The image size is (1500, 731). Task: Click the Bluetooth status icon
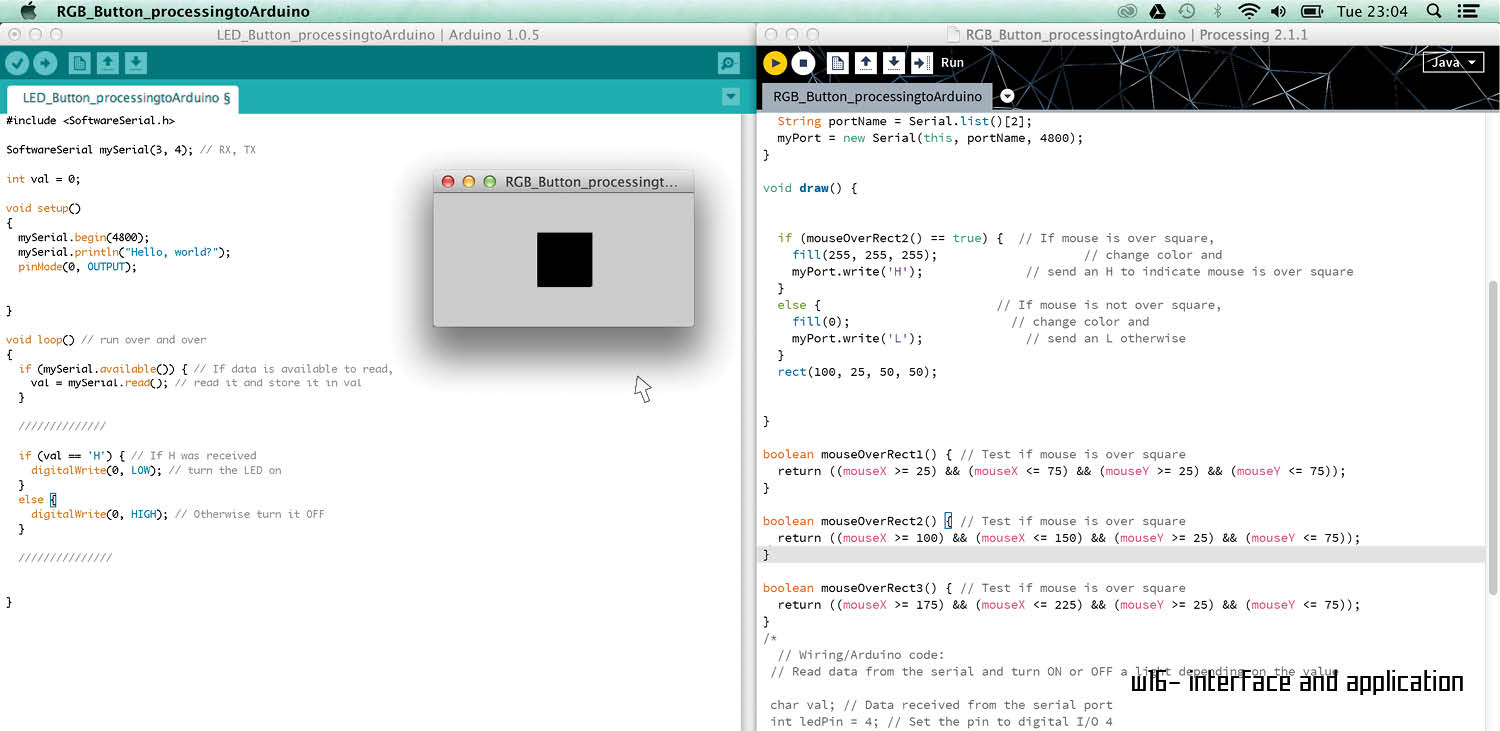point(1217,11)
